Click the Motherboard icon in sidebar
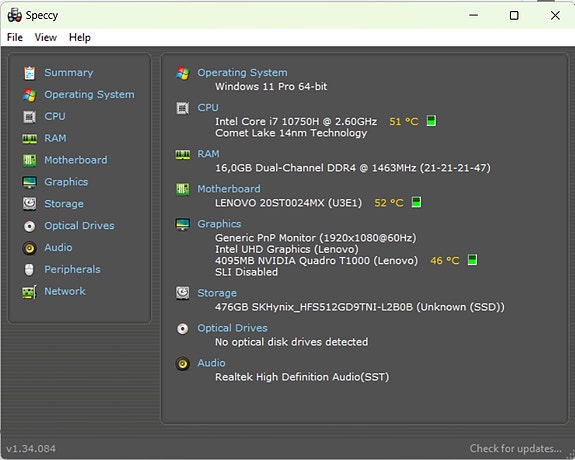This screenshot has height=460, width=575. [29, 160]
